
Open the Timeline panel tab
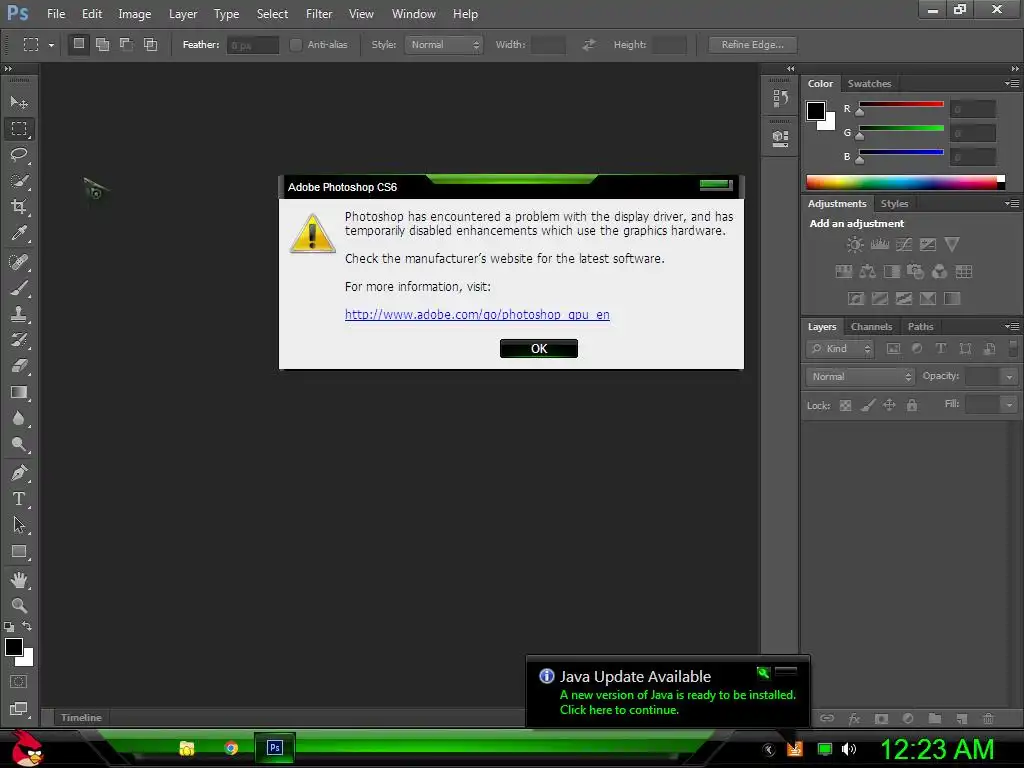81,717
